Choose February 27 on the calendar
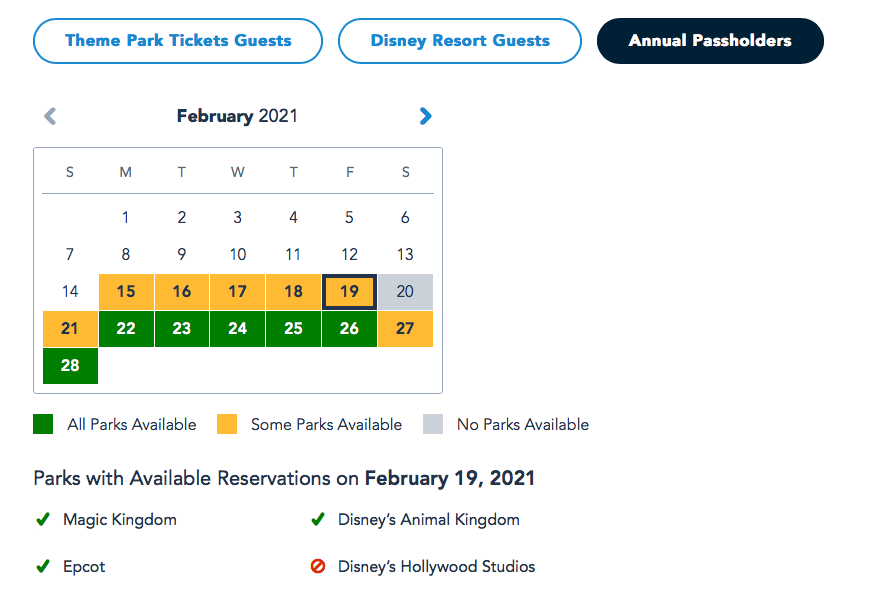Screen dimensions: 877x603 click(405, 329)
